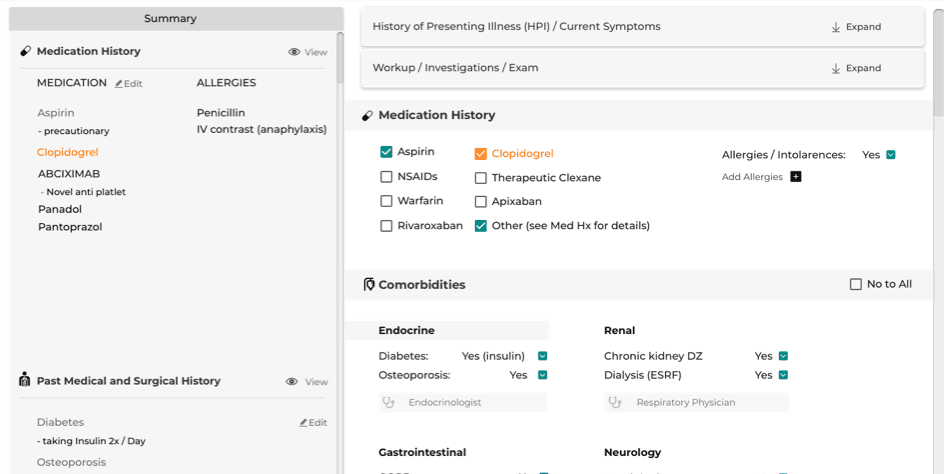Click the orange Clopidogrel entry in Summary
This screenshot has height=474, width=944.
[x=67, y=152]
